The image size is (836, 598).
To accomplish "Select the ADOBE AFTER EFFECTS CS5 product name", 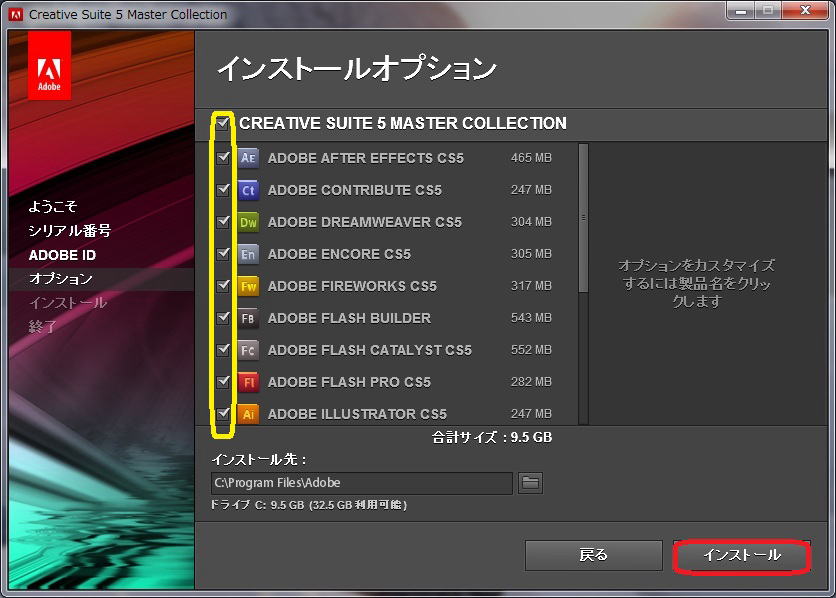I will pos(366,158).
